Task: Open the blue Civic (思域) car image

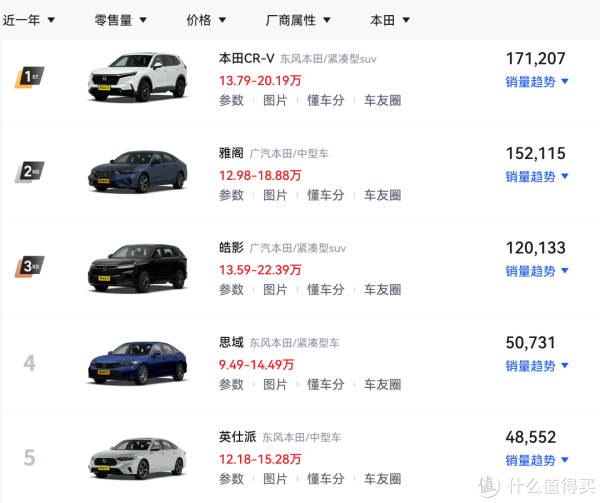Action: tap(138, 361)
